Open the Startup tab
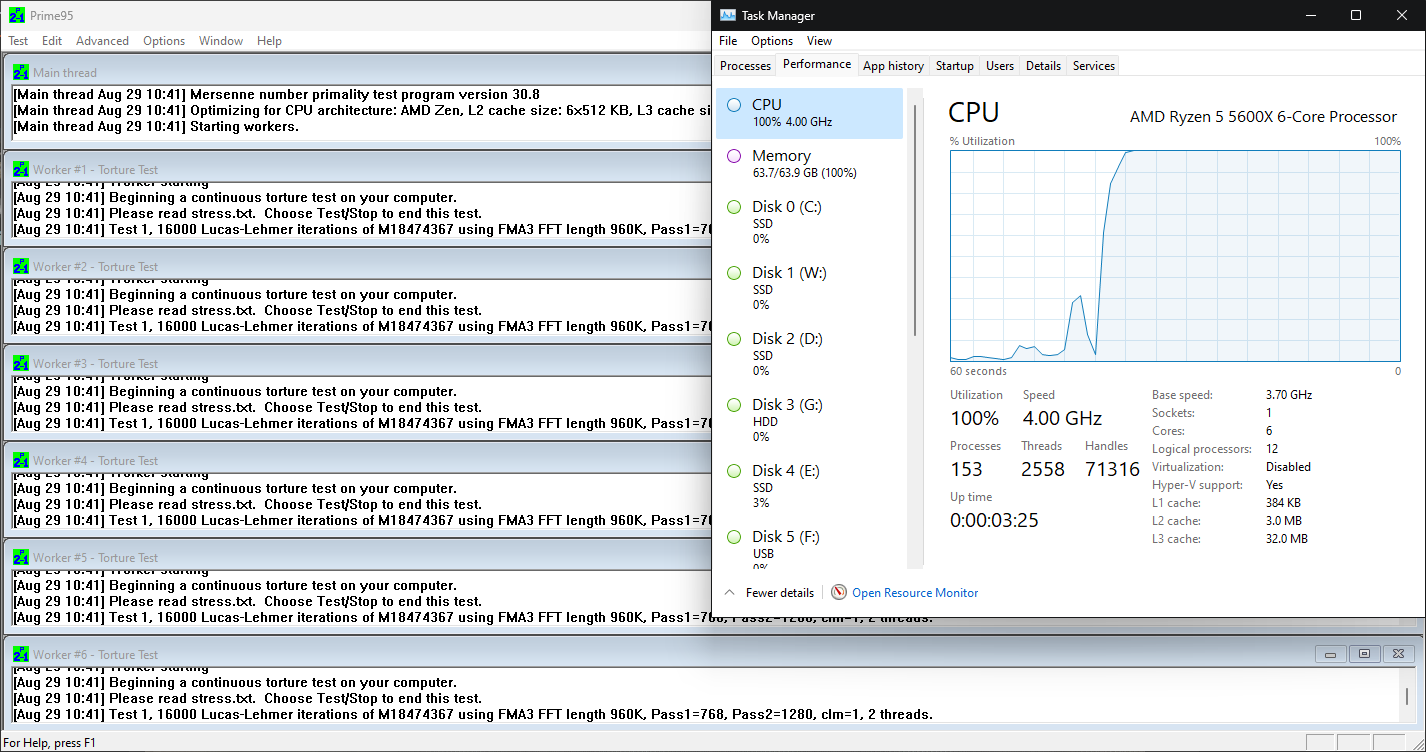The height and width of the screenshot is (752, 1426). tap(955, 66)
